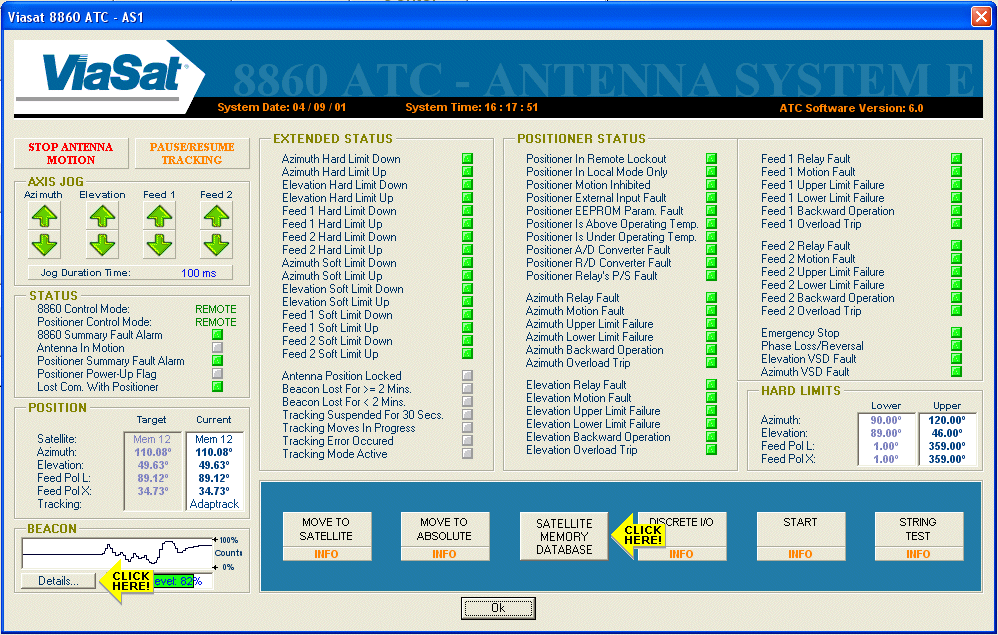This screenshot has width=998, height=635.
Task: Open INFO for Move To Satellite
Action: (327, 554)
